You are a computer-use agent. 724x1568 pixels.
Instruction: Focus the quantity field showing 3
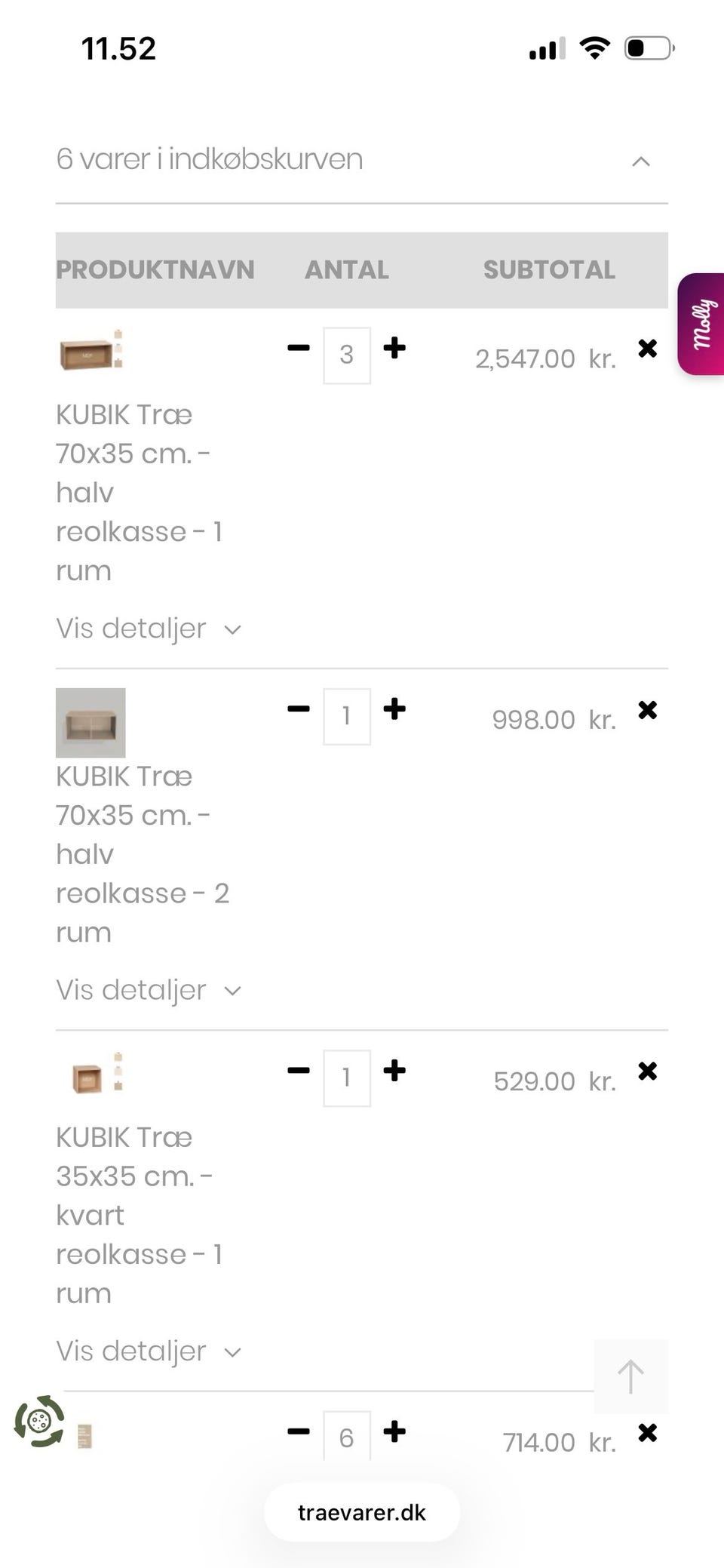(347, 355)
